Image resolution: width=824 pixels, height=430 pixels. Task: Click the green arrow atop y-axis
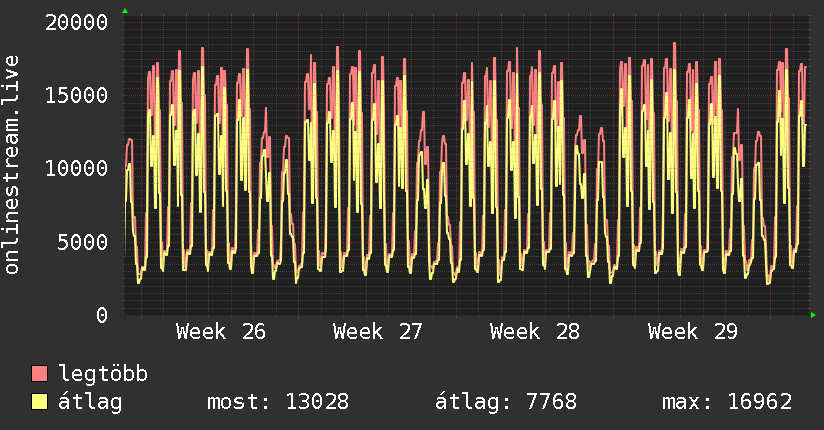(125, 11)
